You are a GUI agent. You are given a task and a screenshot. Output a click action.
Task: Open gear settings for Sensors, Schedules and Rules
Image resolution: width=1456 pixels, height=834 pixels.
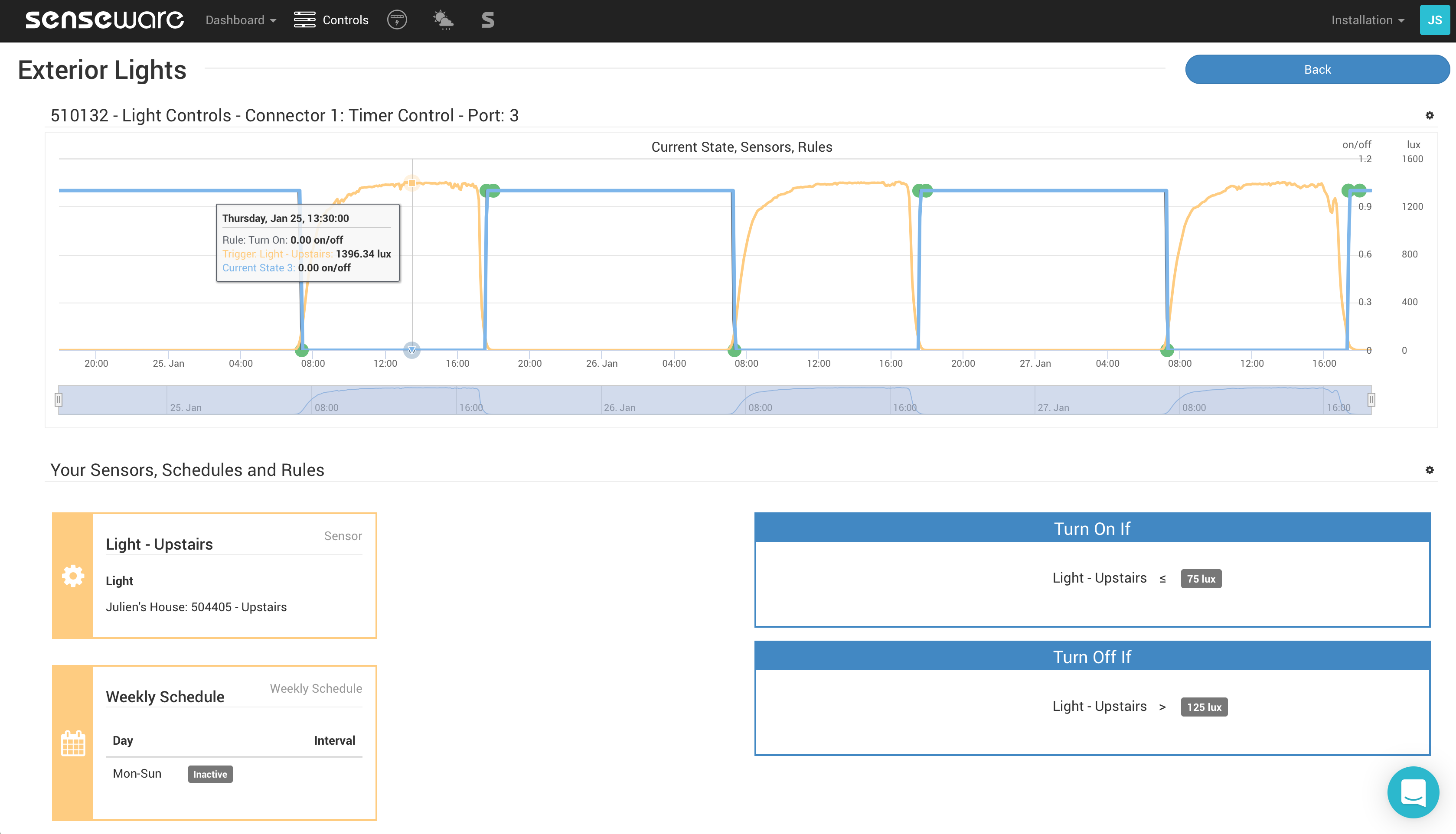(x=1430, y=470)
